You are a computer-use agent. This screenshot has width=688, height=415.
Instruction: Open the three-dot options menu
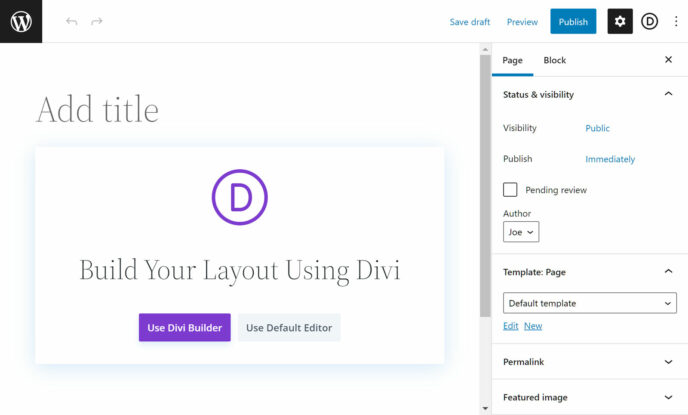676,21
